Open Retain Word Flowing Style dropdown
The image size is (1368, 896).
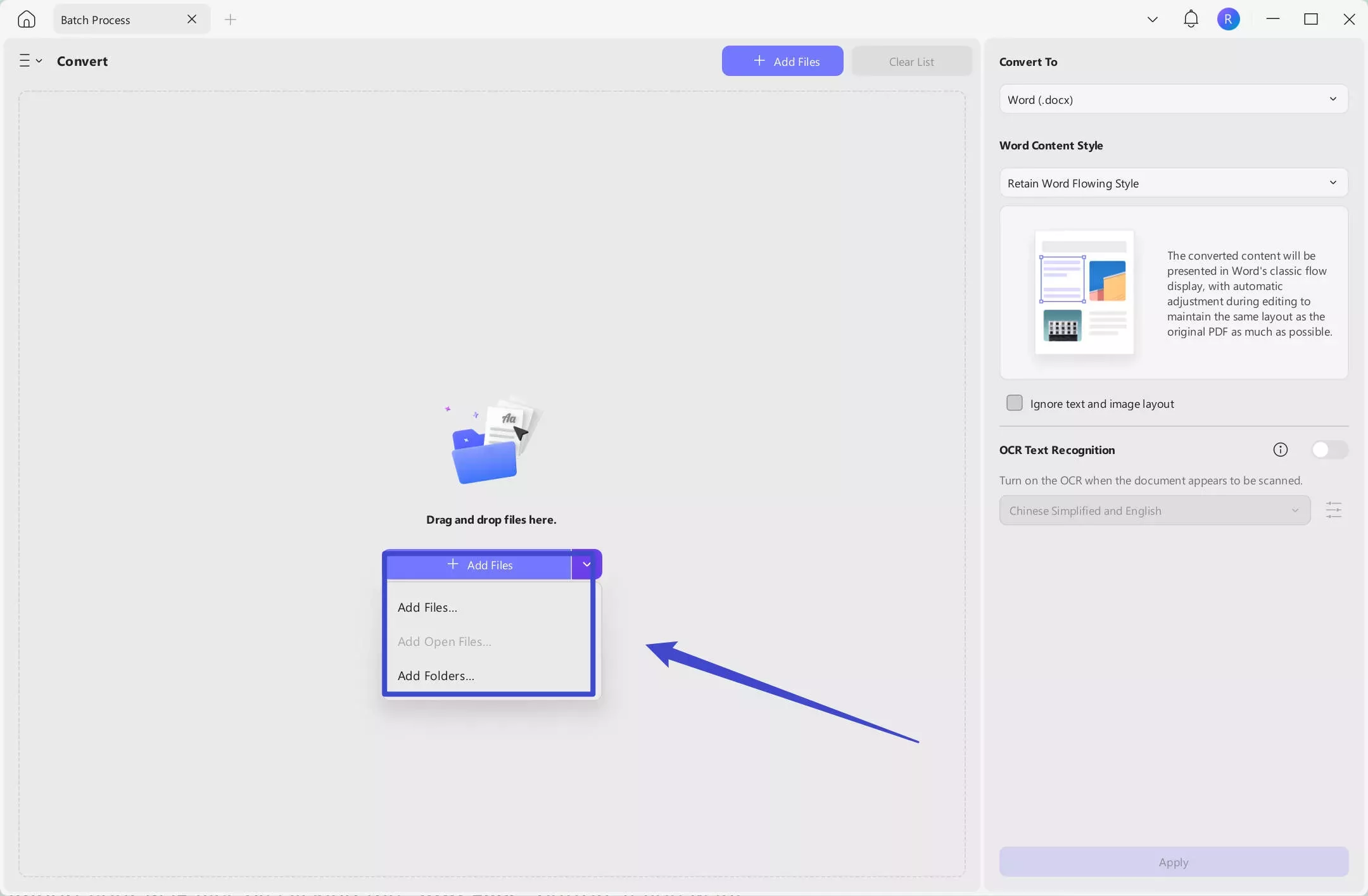coord(1173,183)
